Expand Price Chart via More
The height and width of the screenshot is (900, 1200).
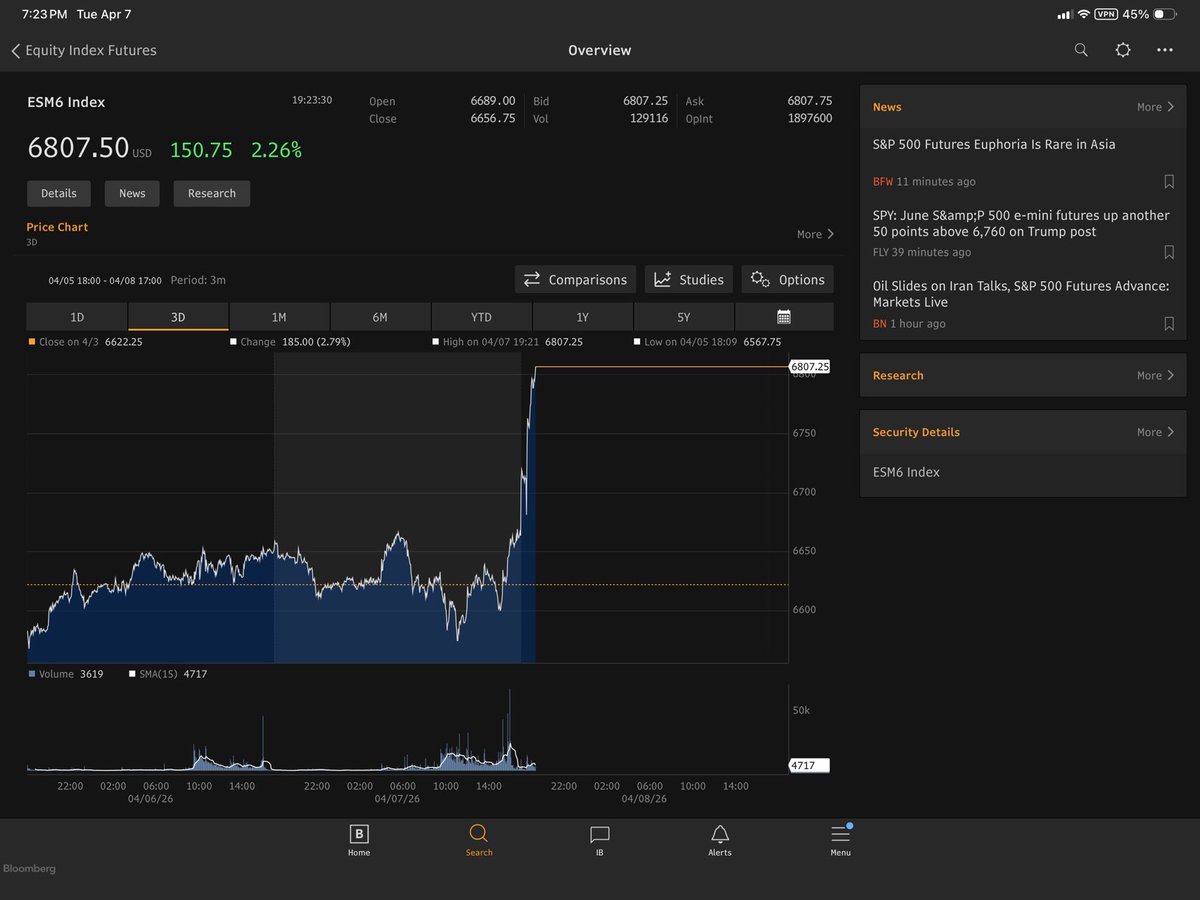pos(815,234)
